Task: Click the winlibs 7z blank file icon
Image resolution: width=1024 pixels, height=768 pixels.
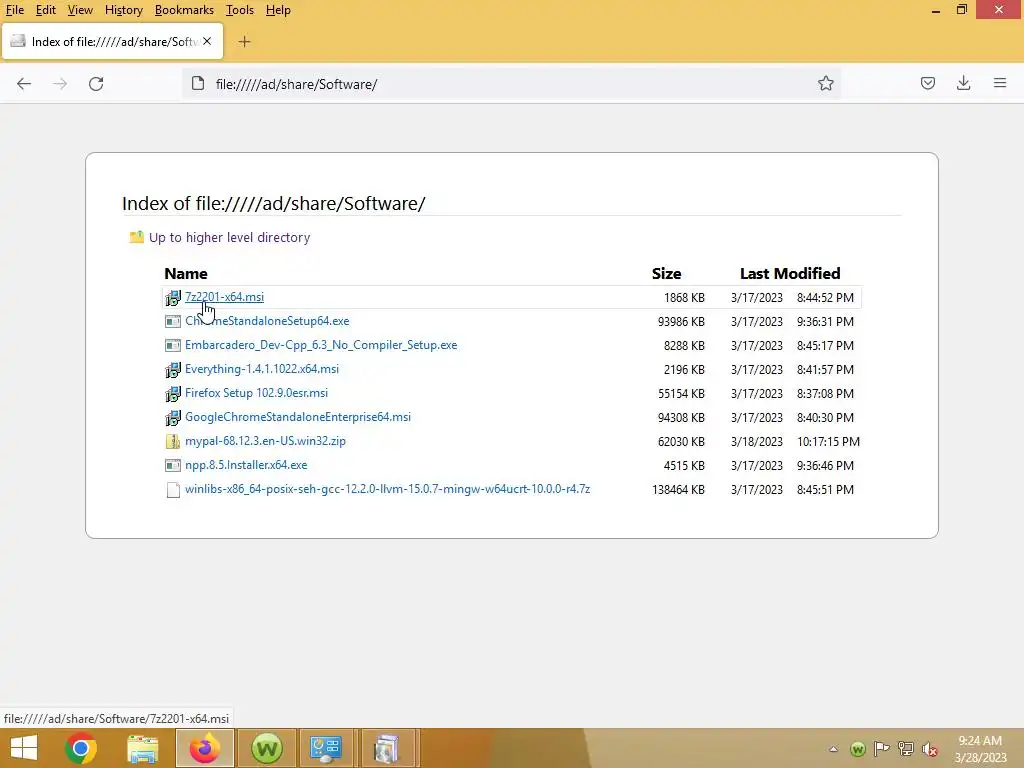Action: pyautogui.click(x=172, y=490)
